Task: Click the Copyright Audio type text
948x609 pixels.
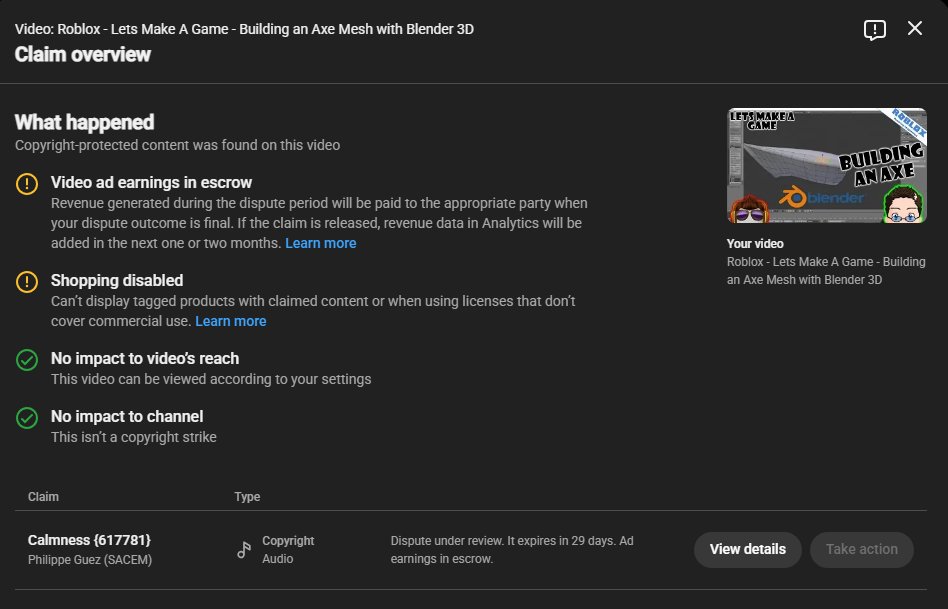Action: [x=288, y=550]
